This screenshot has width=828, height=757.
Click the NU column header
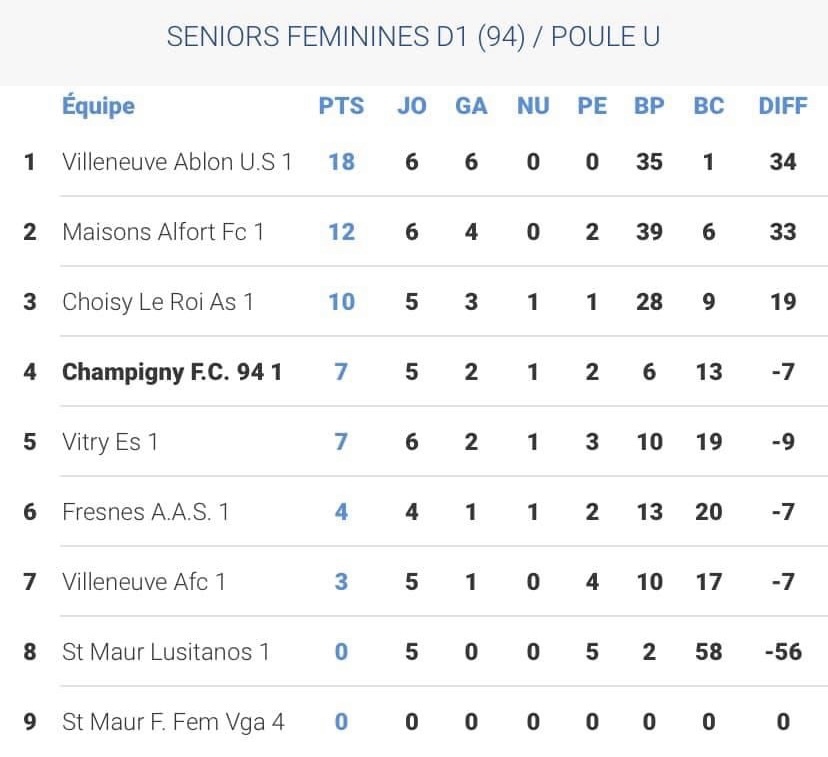(533, 105)
